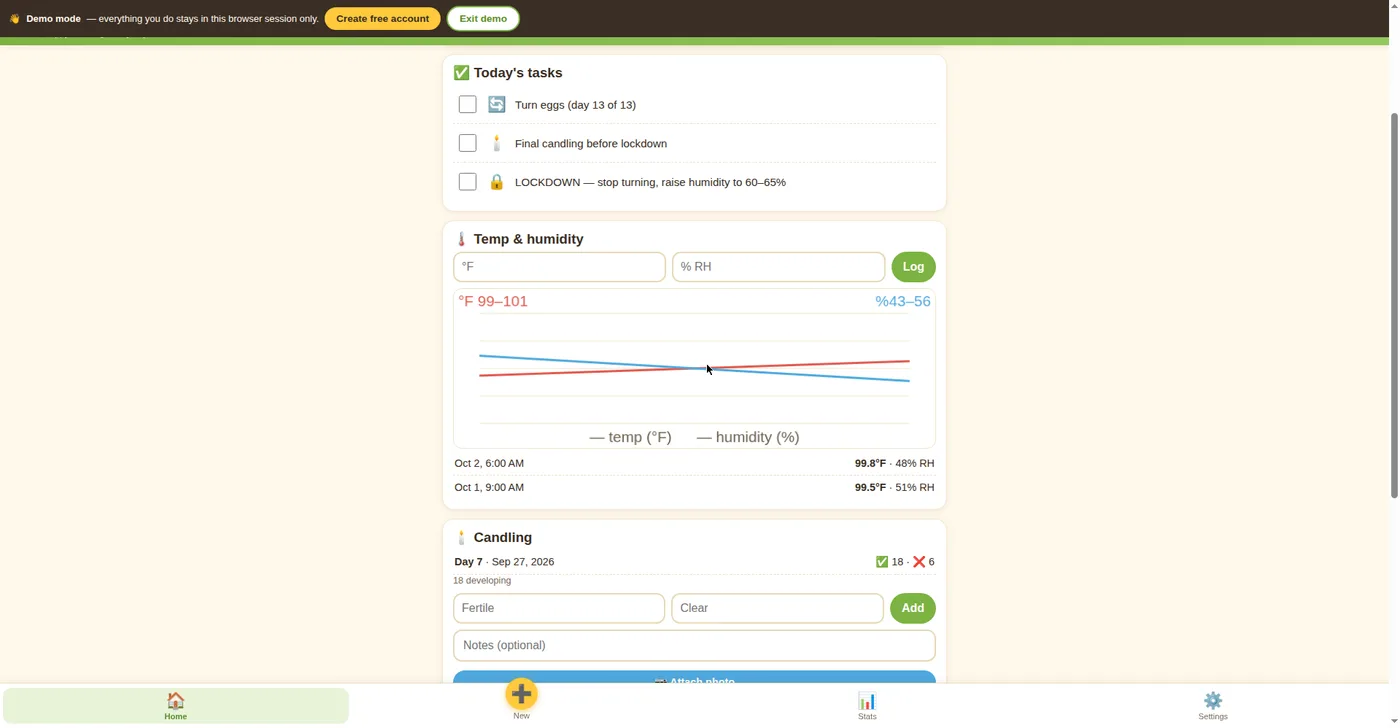Click the Notes (optional) field
1400x728 pixels.
[x=694, y=645]
